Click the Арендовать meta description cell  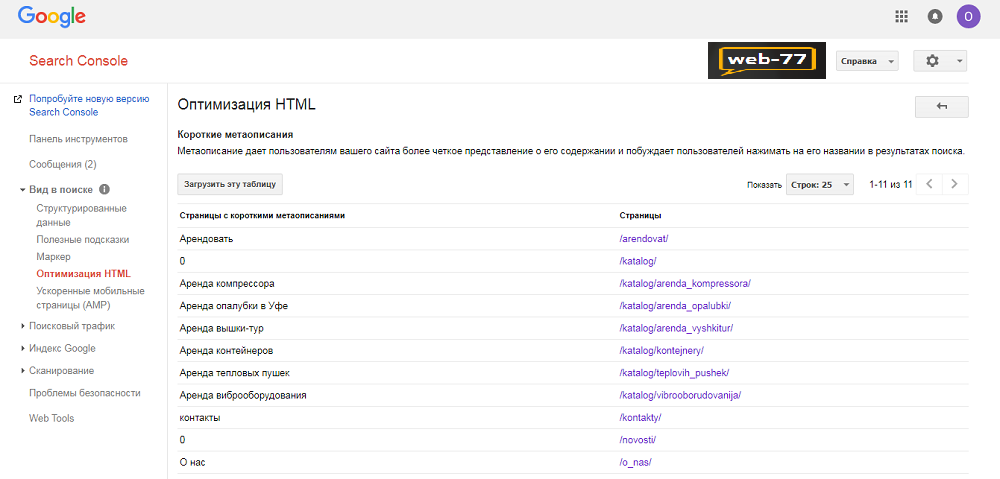click(206, 239)
